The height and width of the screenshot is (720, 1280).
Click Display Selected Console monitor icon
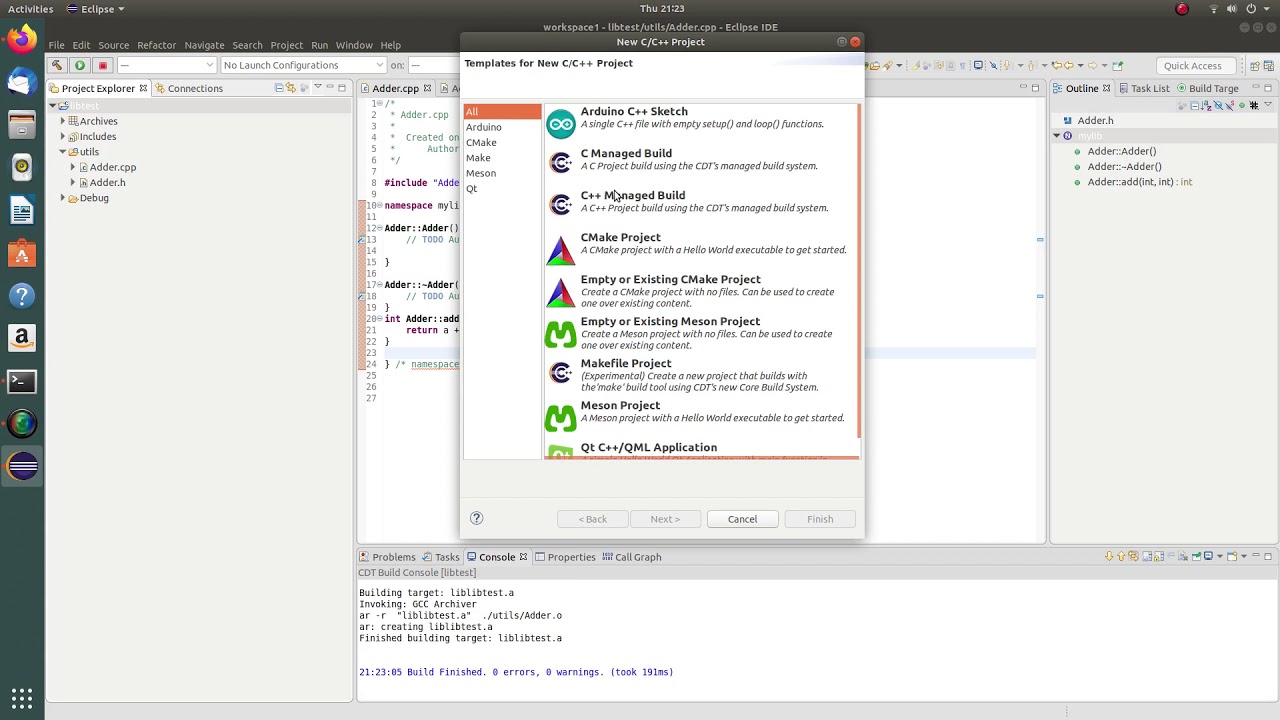point(1210,557)
